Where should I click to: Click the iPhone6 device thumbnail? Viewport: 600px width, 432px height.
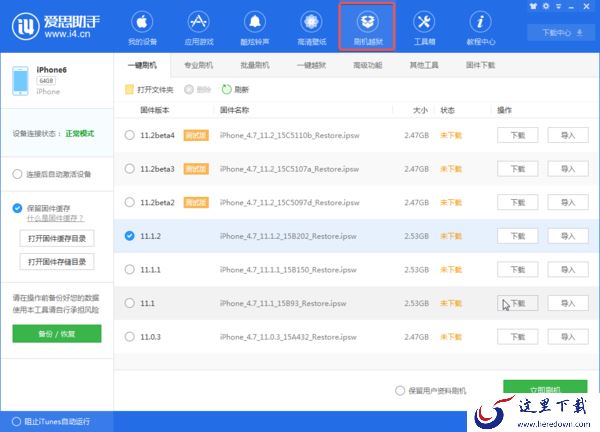[x=20, y=81]
